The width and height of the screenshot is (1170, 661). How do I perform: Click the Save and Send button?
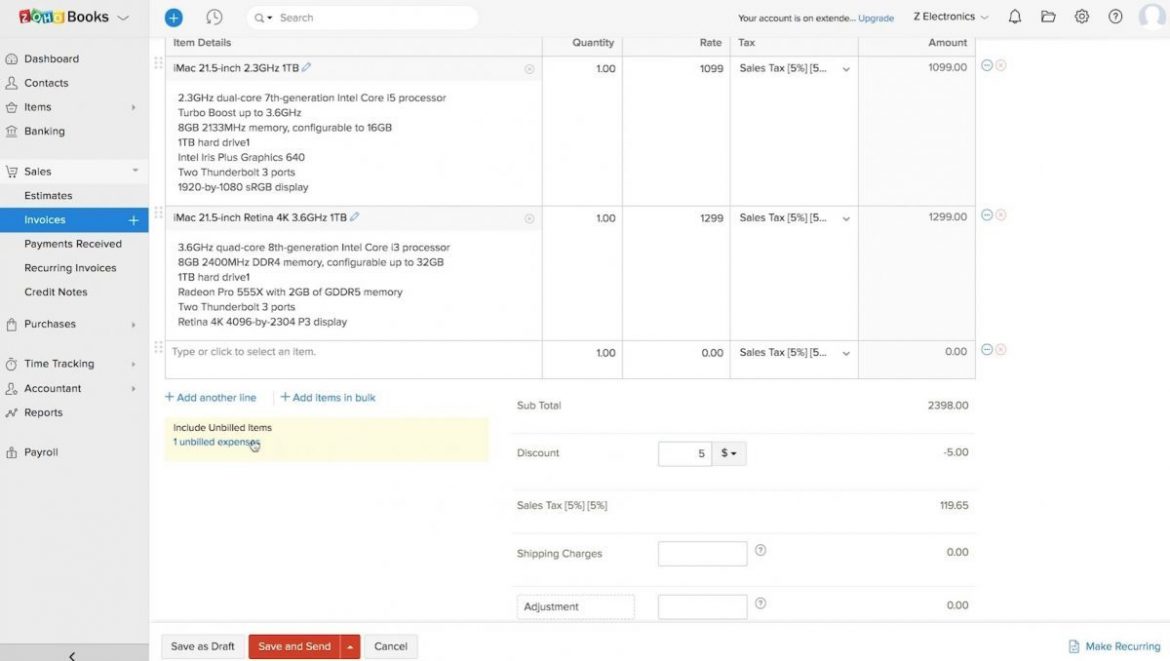[294, 646]
